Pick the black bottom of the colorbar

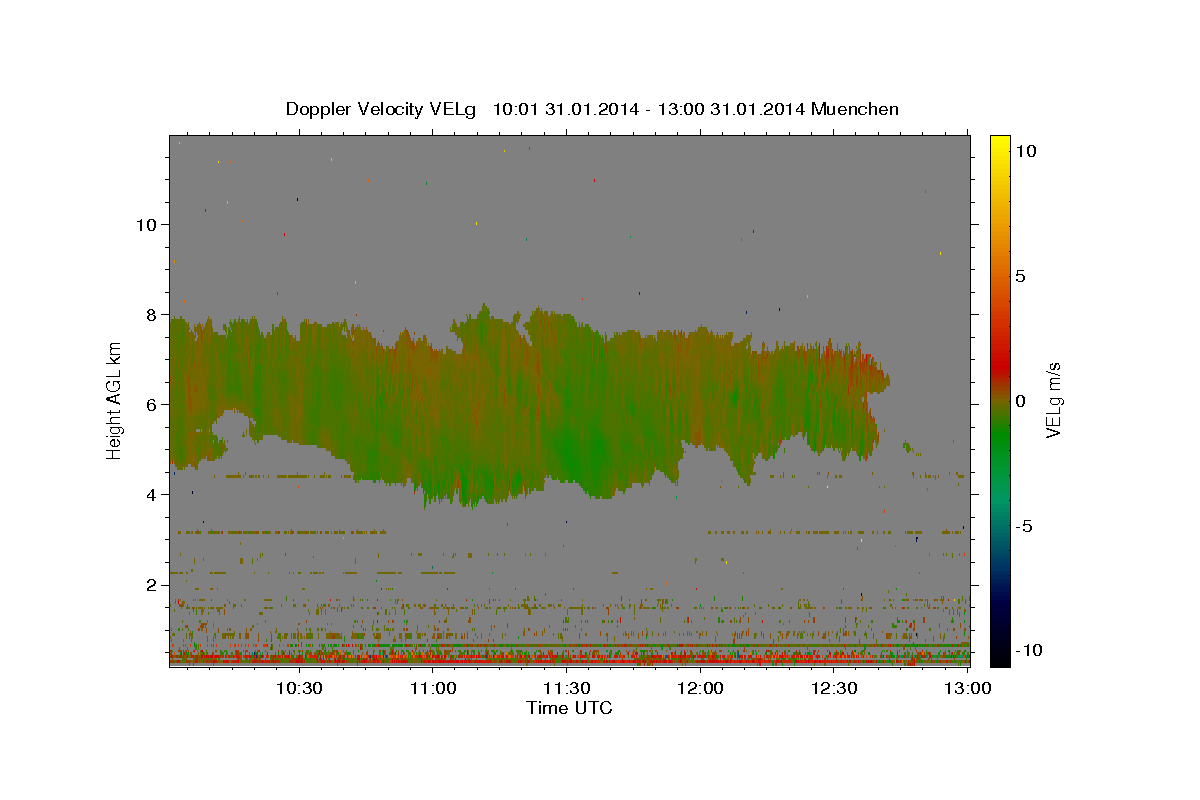pos(999,658)
